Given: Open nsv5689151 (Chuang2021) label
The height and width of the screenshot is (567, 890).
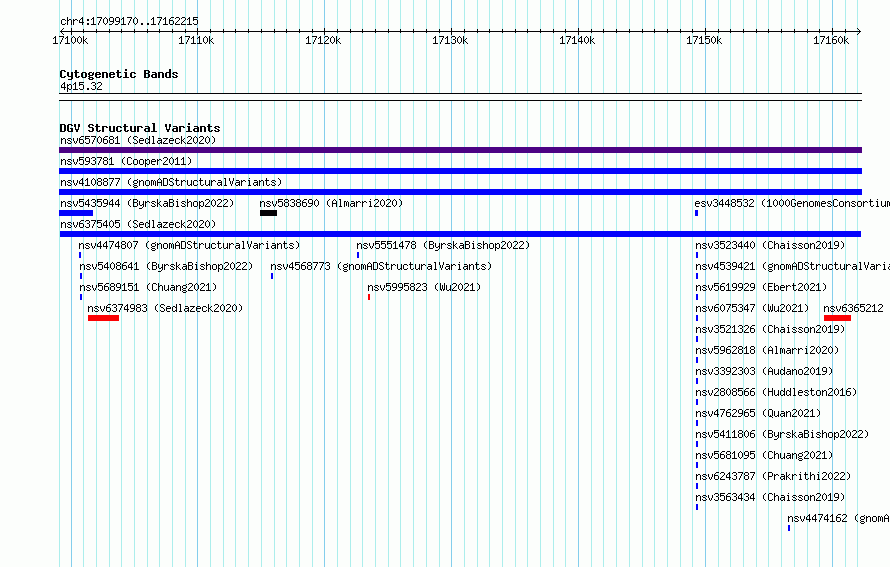Looking at the screenshot, I should tap(148, 287).
